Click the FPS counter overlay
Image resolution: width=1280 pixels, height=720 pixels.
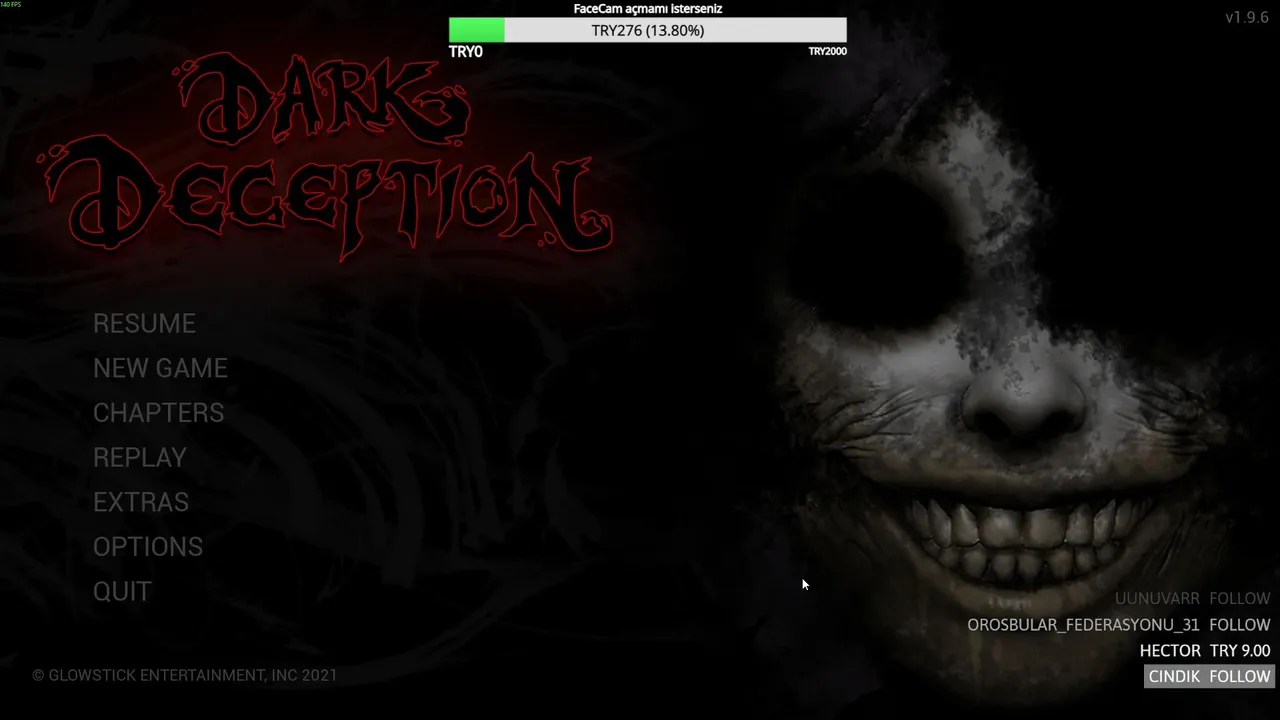click(x=10, y=4)
